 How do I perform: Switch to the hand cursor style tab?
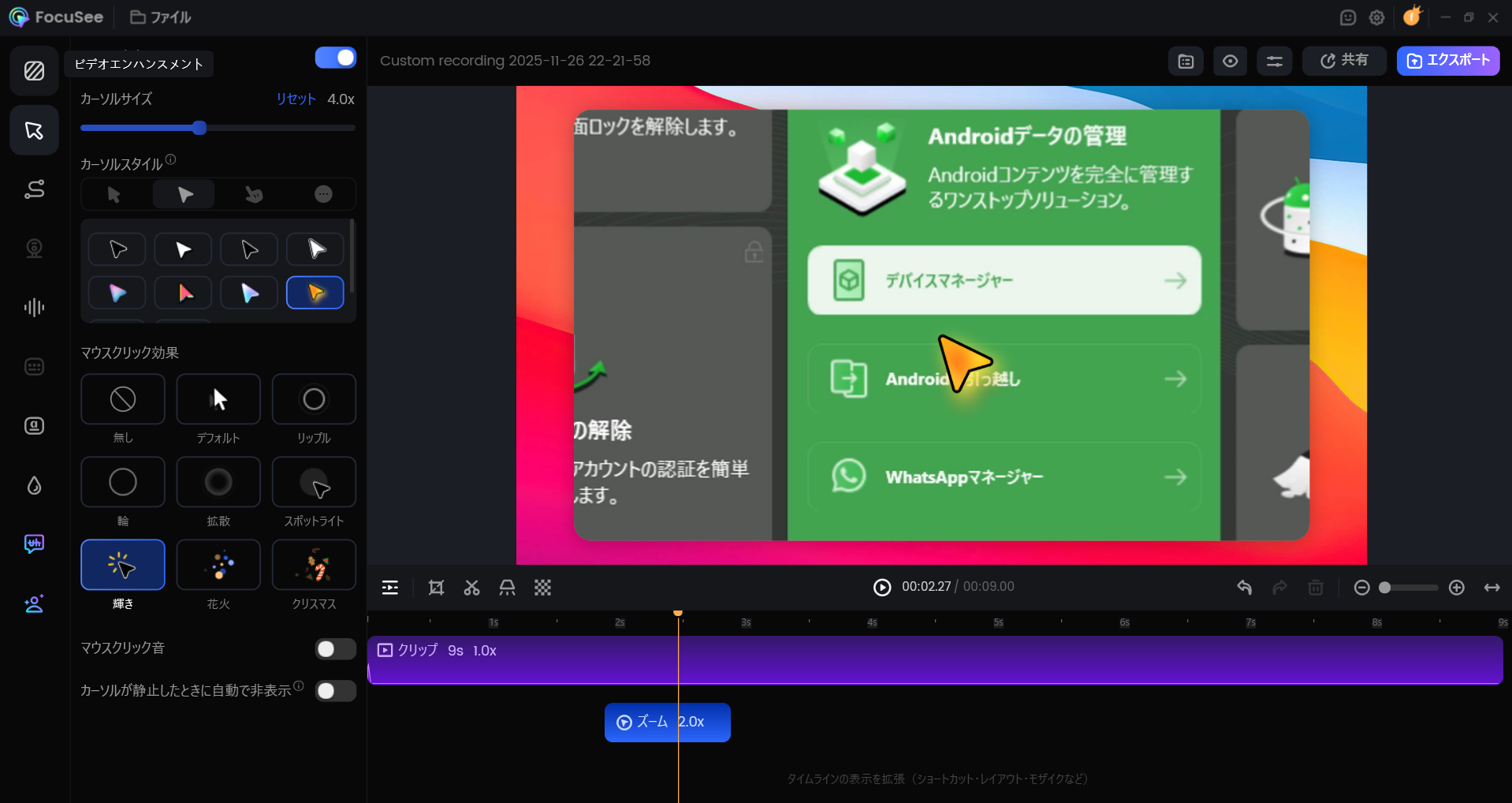click(254, 194)
